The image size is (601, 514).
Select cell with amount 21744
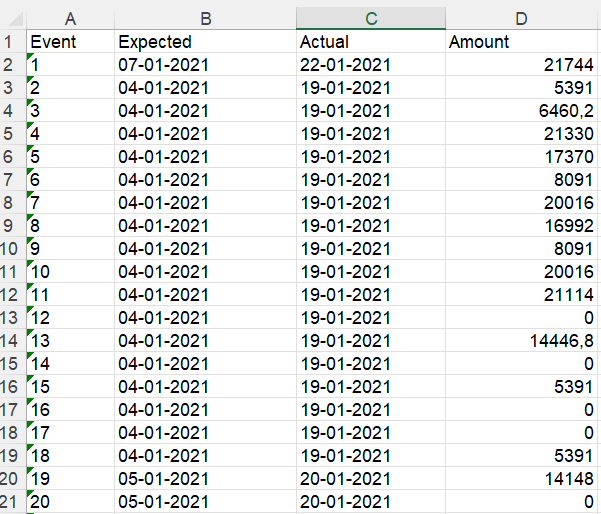[521, 64]
